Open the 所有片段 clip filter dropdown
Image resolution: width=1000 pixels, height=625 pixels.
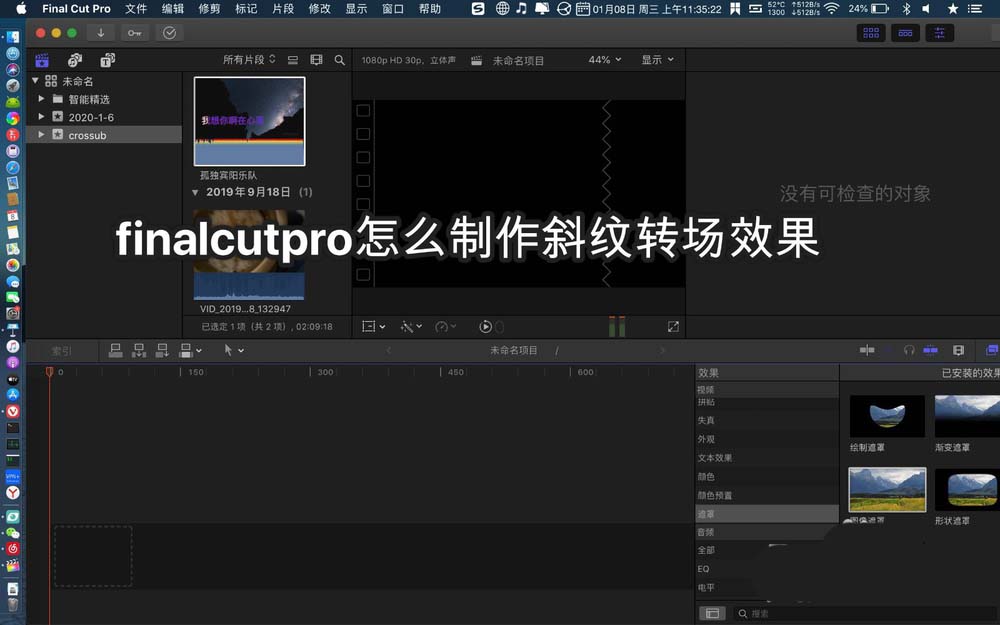tap(249, 59)
